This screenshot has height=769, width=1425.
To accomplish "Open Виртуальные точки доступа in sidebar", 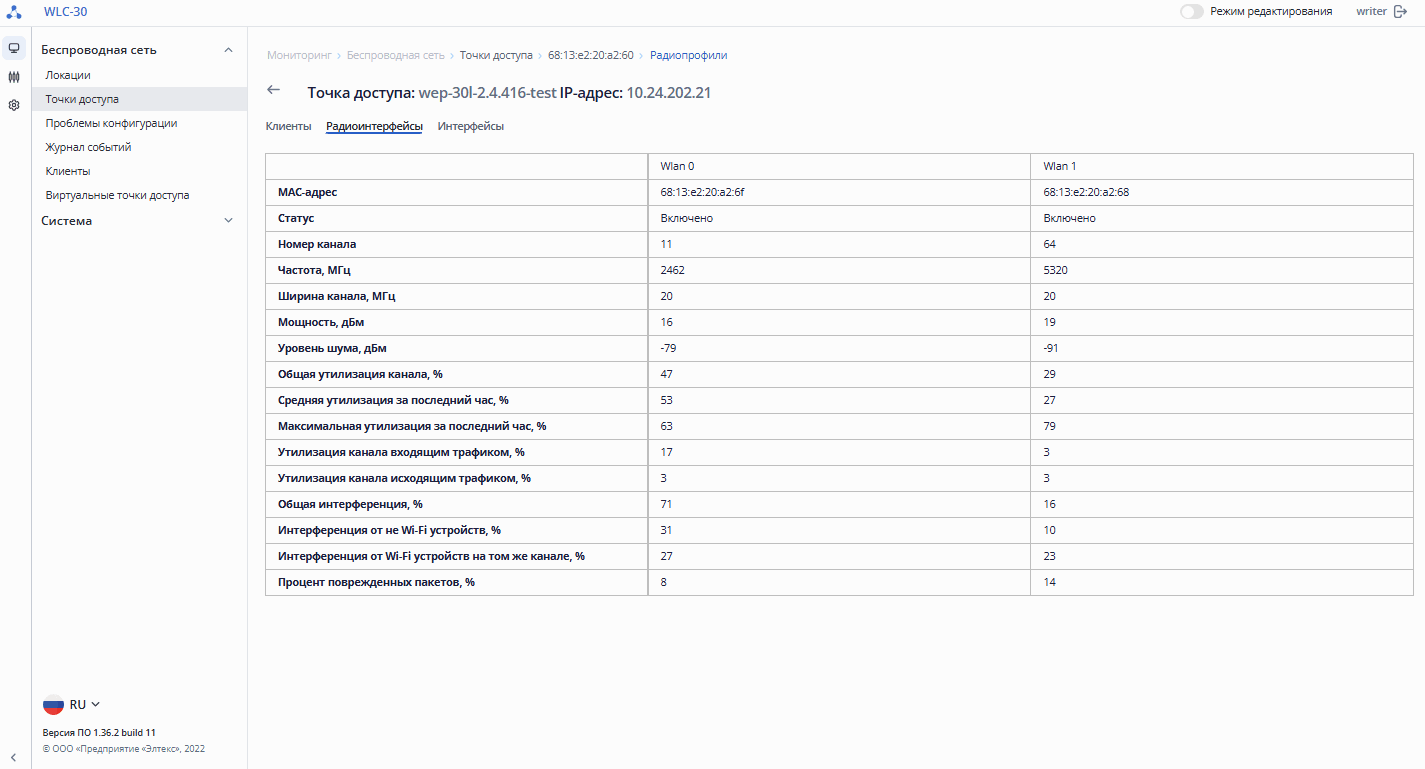I will coord(117,195).
